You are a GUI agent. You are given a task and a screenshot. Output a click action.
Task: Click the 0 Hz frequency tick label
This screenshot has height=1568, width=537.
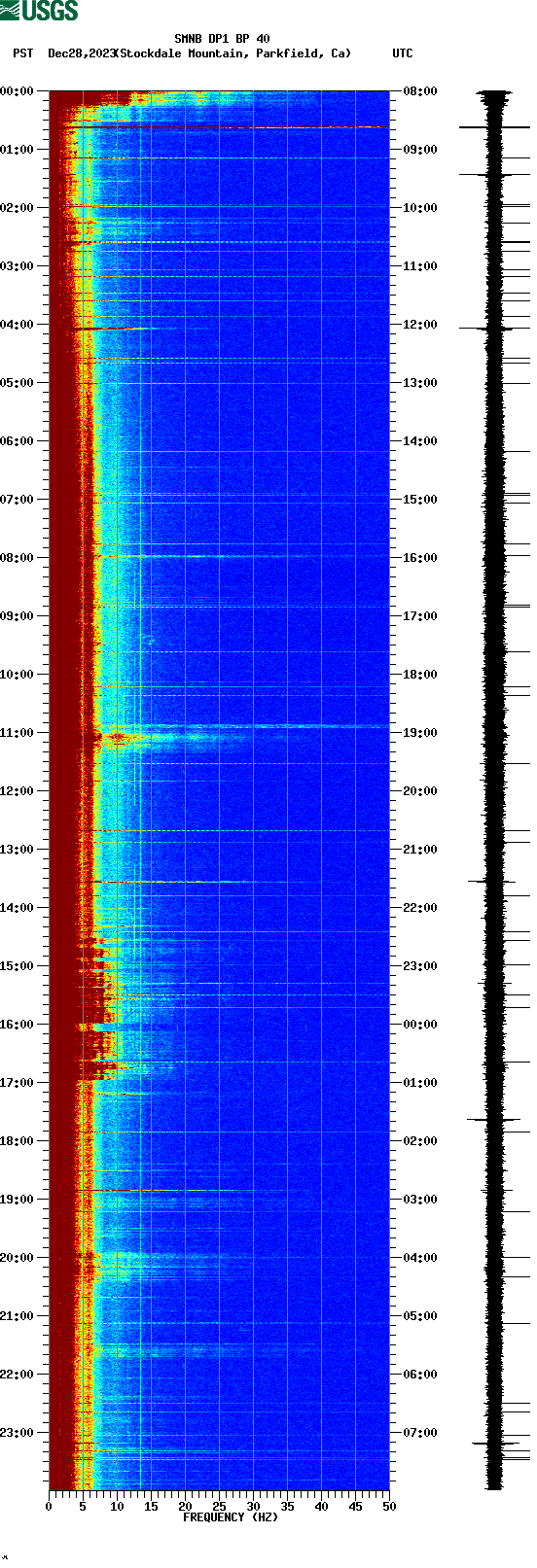click(x=49, y=1507)
